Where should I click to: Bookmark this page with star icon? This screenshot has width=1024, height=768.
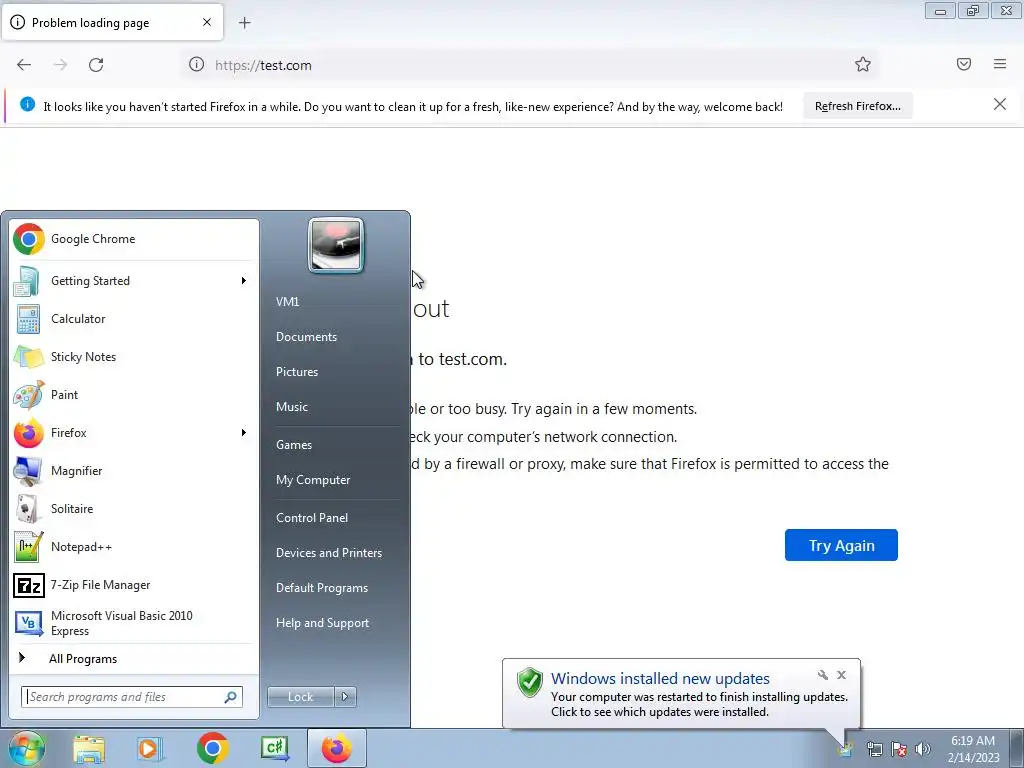tap(863, 64)
